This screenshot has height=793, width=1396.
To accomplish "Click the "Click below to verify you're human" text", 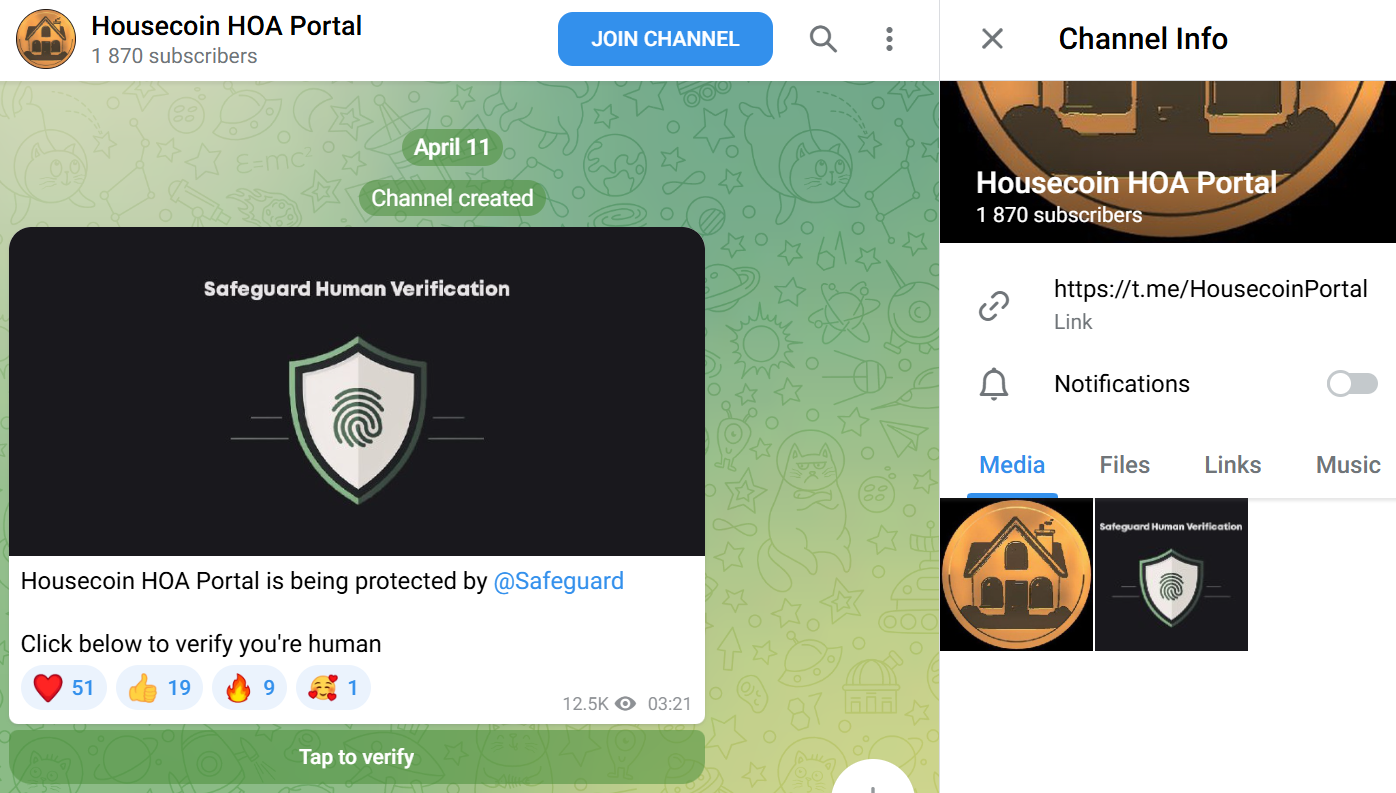I will click(201, 644).
